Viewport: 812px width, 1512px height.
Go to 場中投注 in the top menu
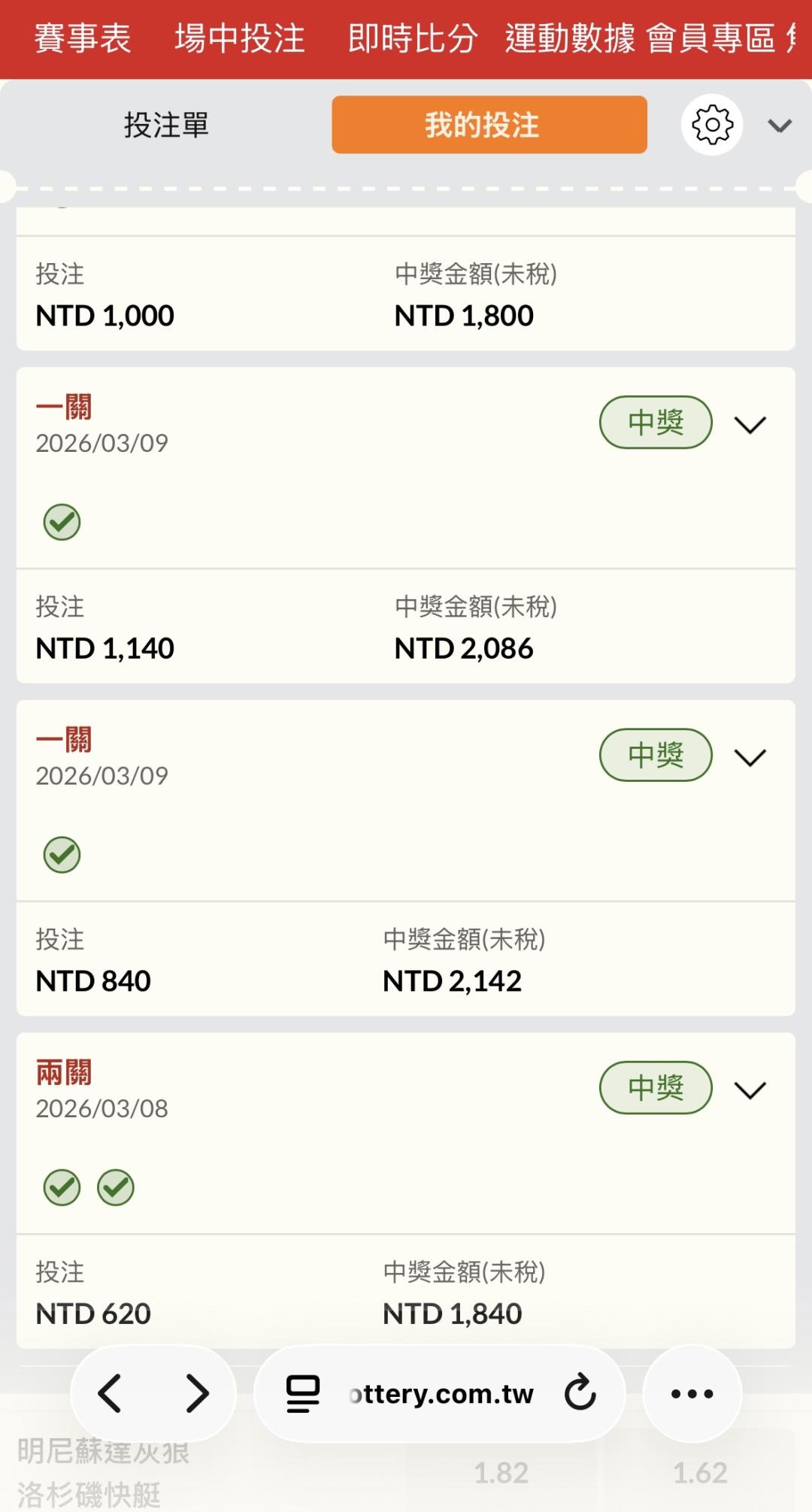240,38
